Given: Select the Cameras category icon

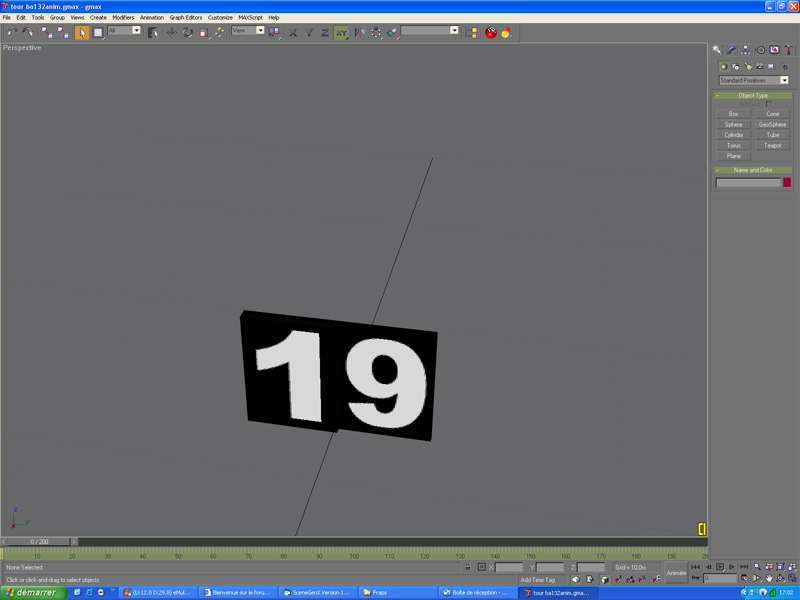Looking at the screenshot, I should coord(759,67).
